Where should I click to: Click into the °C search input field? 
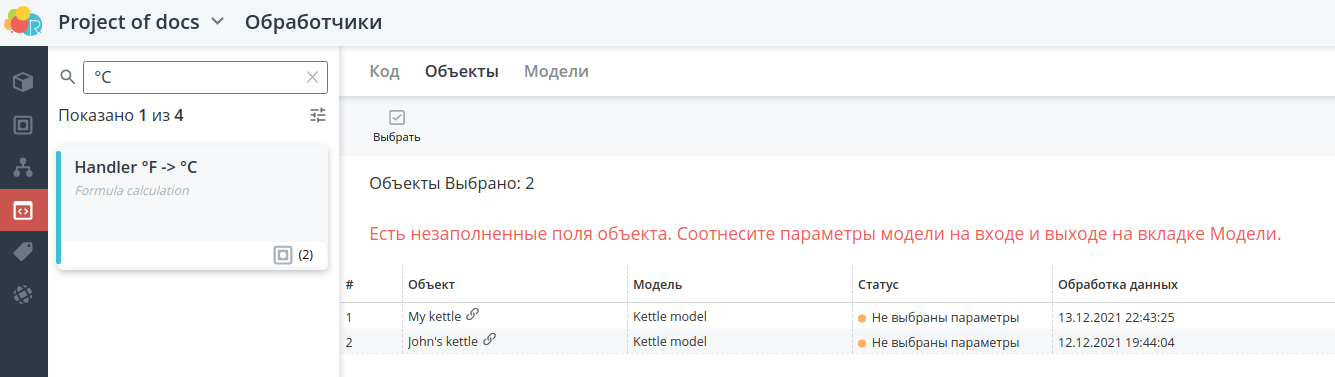coord(194,77)
